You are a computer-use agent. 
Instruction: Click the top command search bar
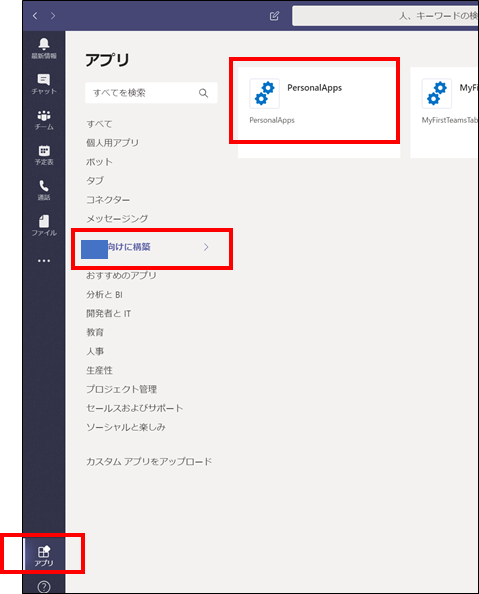[x=385, y=16]
